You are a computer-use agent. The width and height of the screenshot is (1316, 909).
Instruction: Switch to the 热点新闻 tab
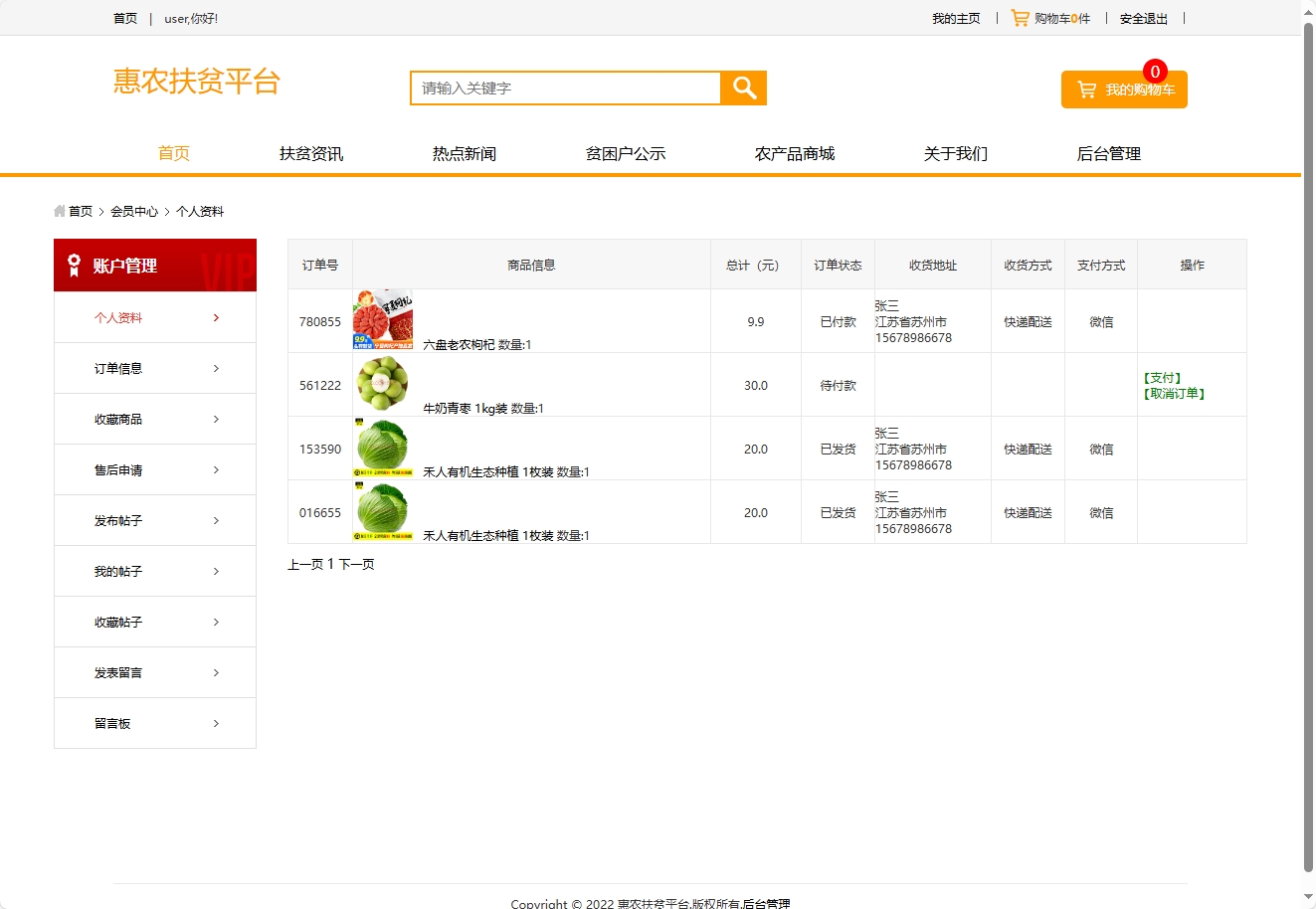(465, 153)
